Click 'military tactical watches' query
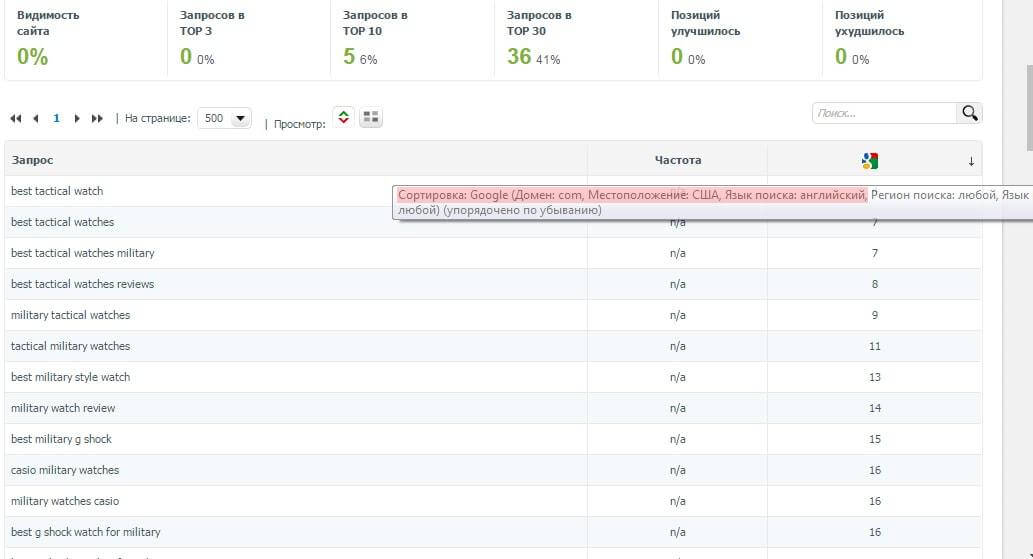The image size is (1033, 559). pos(70,315)
